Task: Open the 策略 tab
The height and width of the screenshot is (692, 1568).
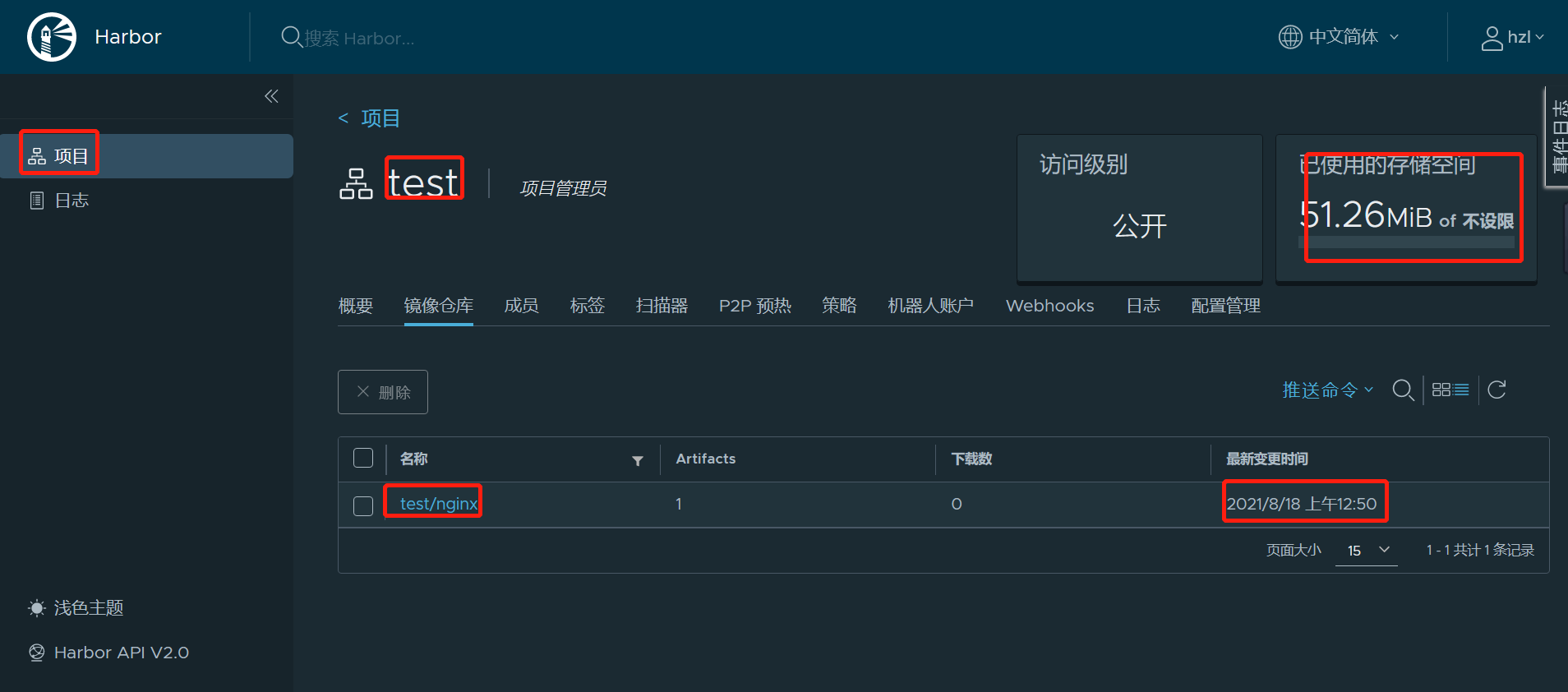Action: [x=840, y=306]
